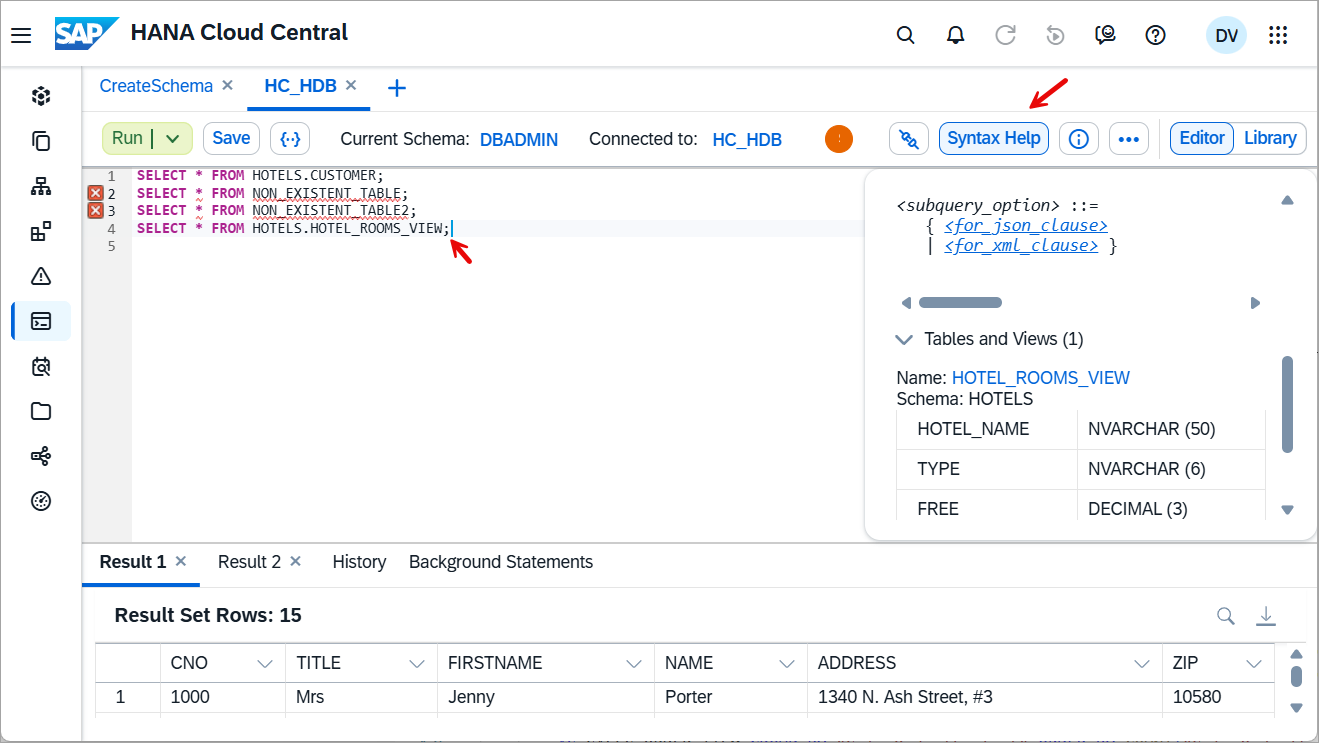
Task: Open the product switcher grid icon
Action: coord(1277,35)
